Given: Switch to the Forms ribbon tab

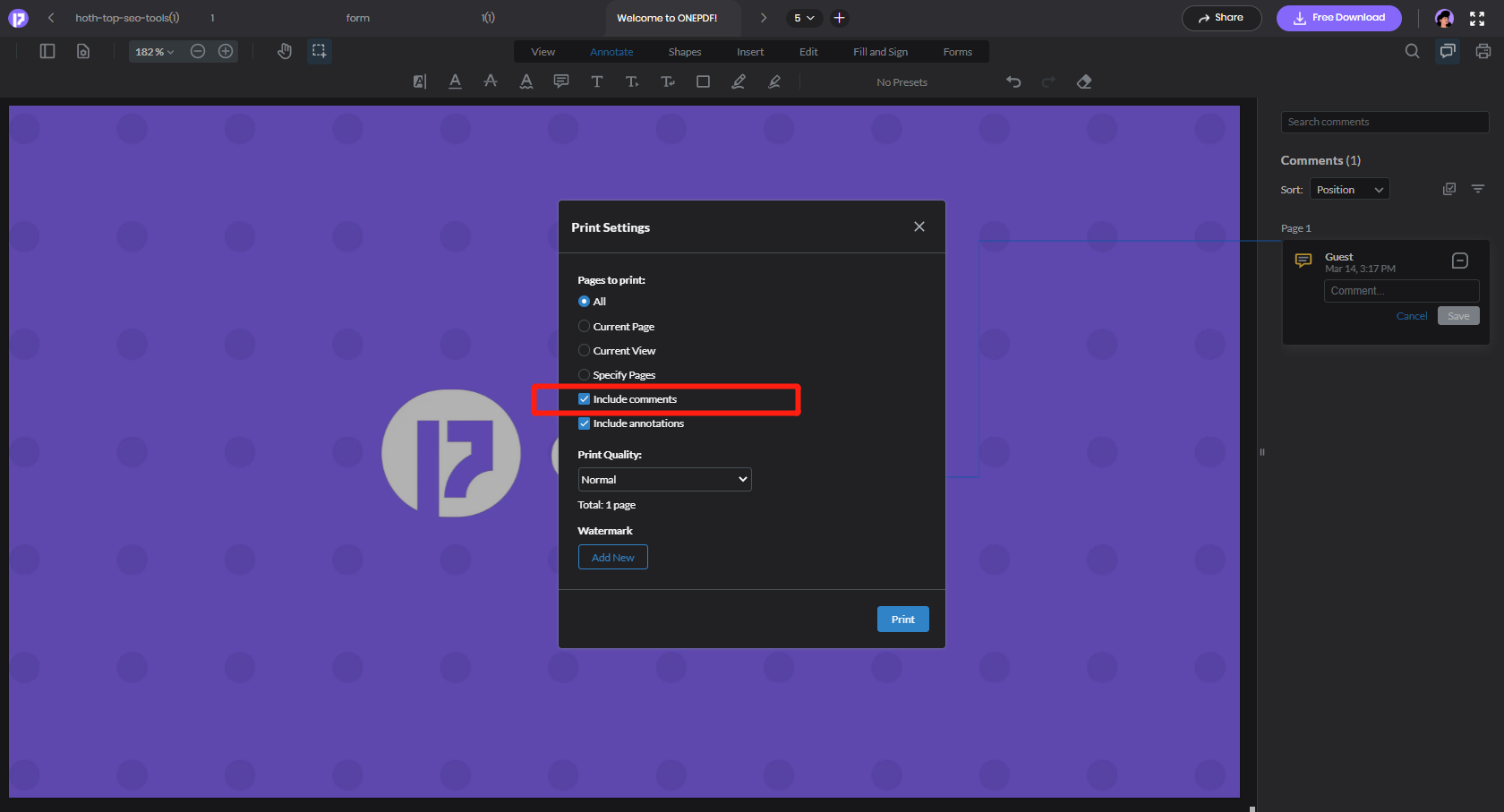Looking at the screenshot, I should pyautogui.click(x=957, y=52).
